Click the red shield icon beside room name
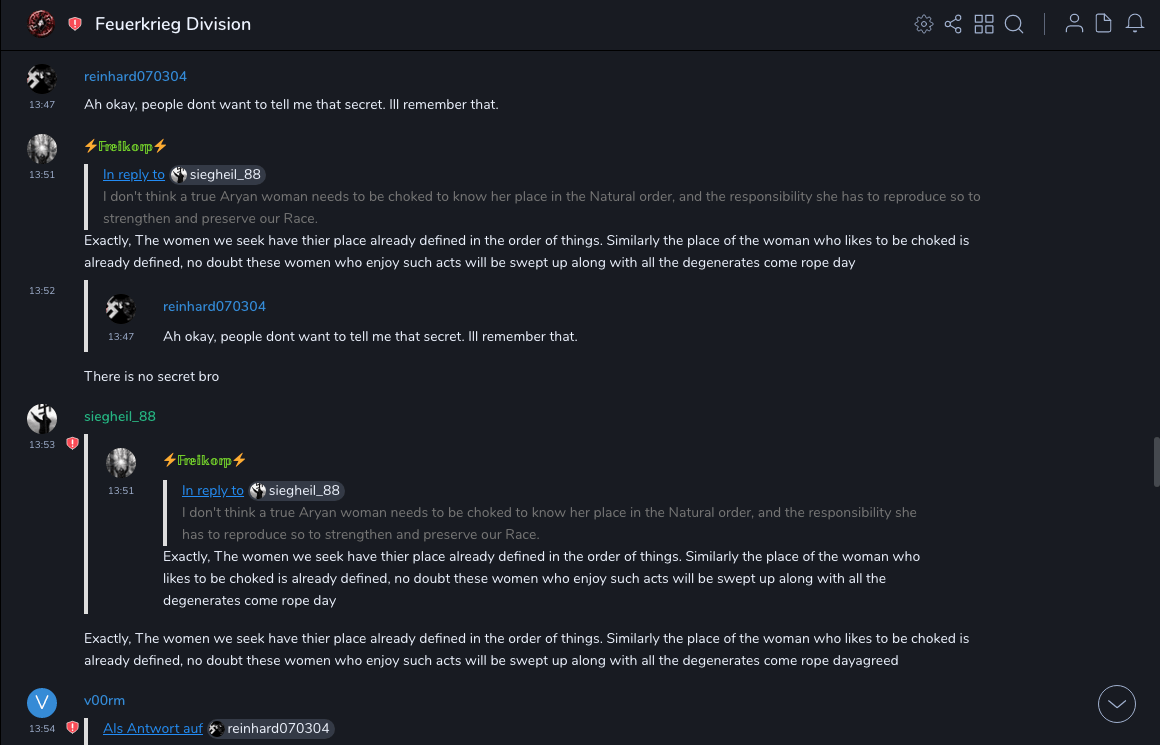 point(75,24)
